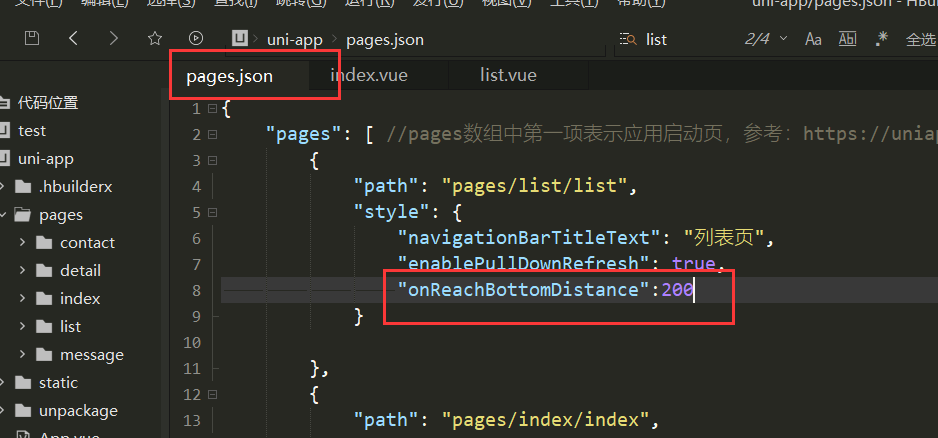The height and width of the screenshot is (438, 938).
Task: Click line number 8 in gutter
Action: click(196, 290)
